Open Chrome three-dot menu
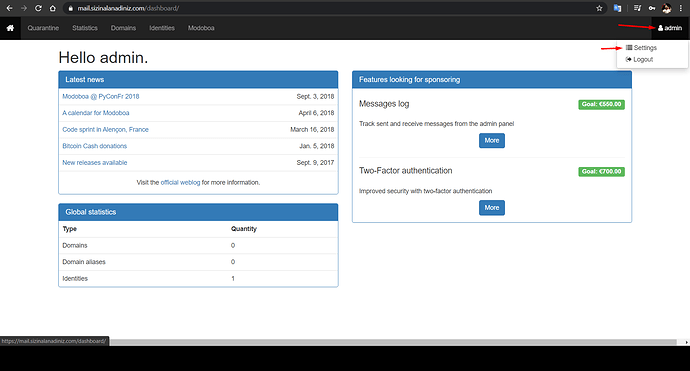This screenshot has height=371, width=690. point(681,8)
